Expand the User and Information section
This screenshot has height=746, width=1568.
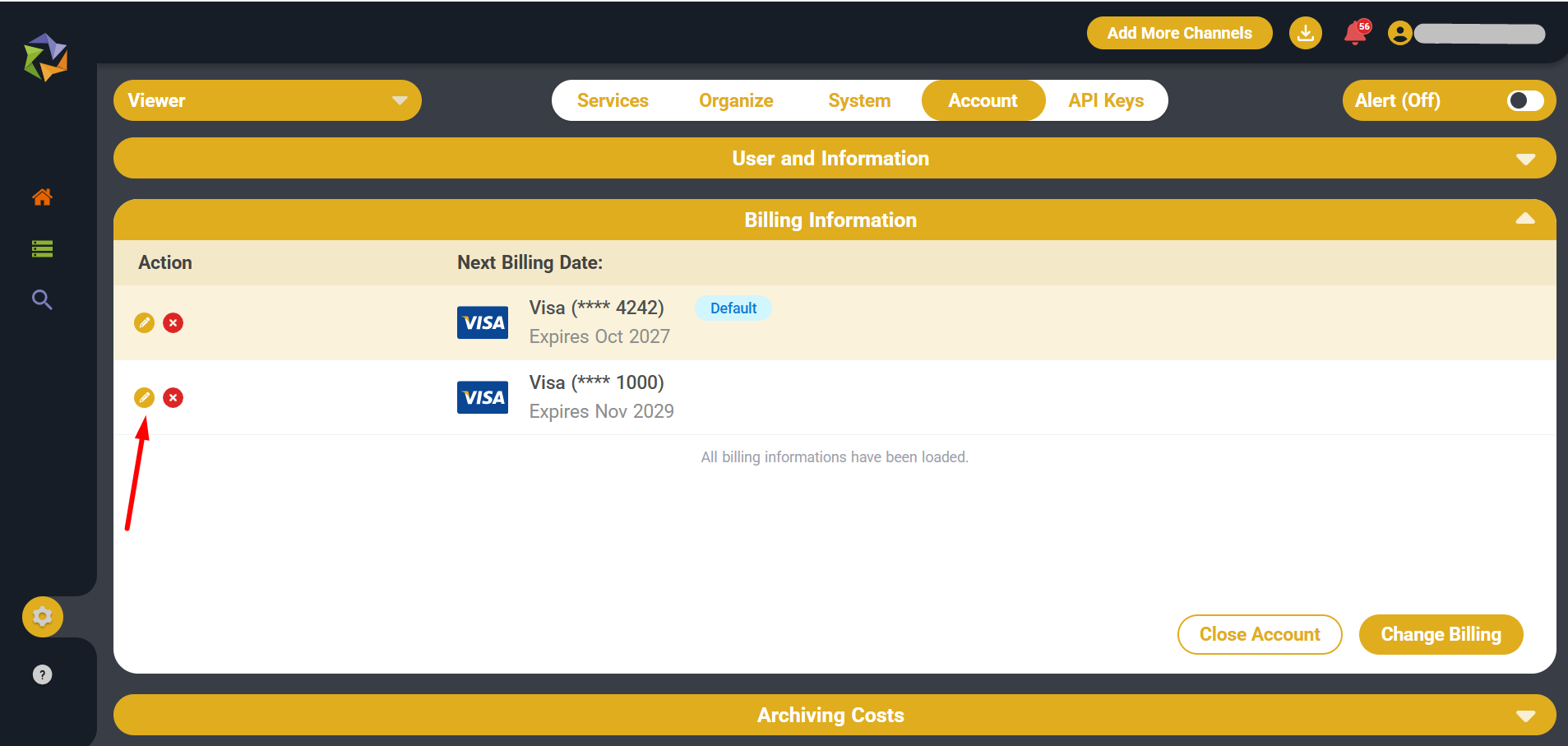tap(835, 158)
